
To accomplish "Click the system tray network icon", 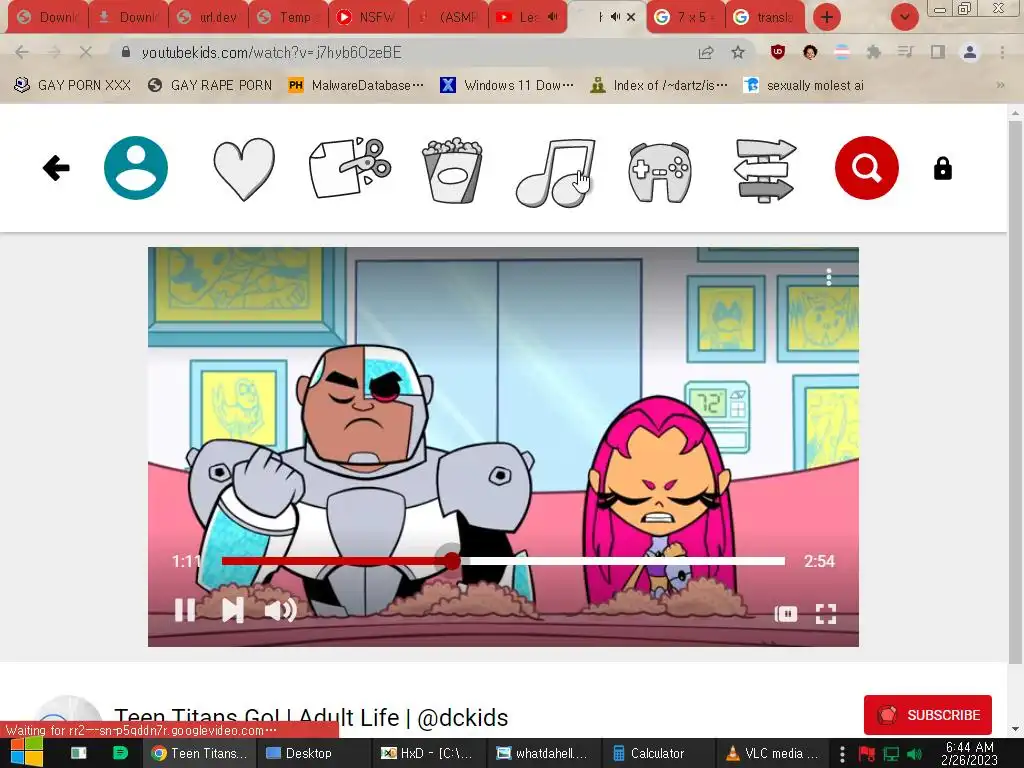I will [891, 754].
